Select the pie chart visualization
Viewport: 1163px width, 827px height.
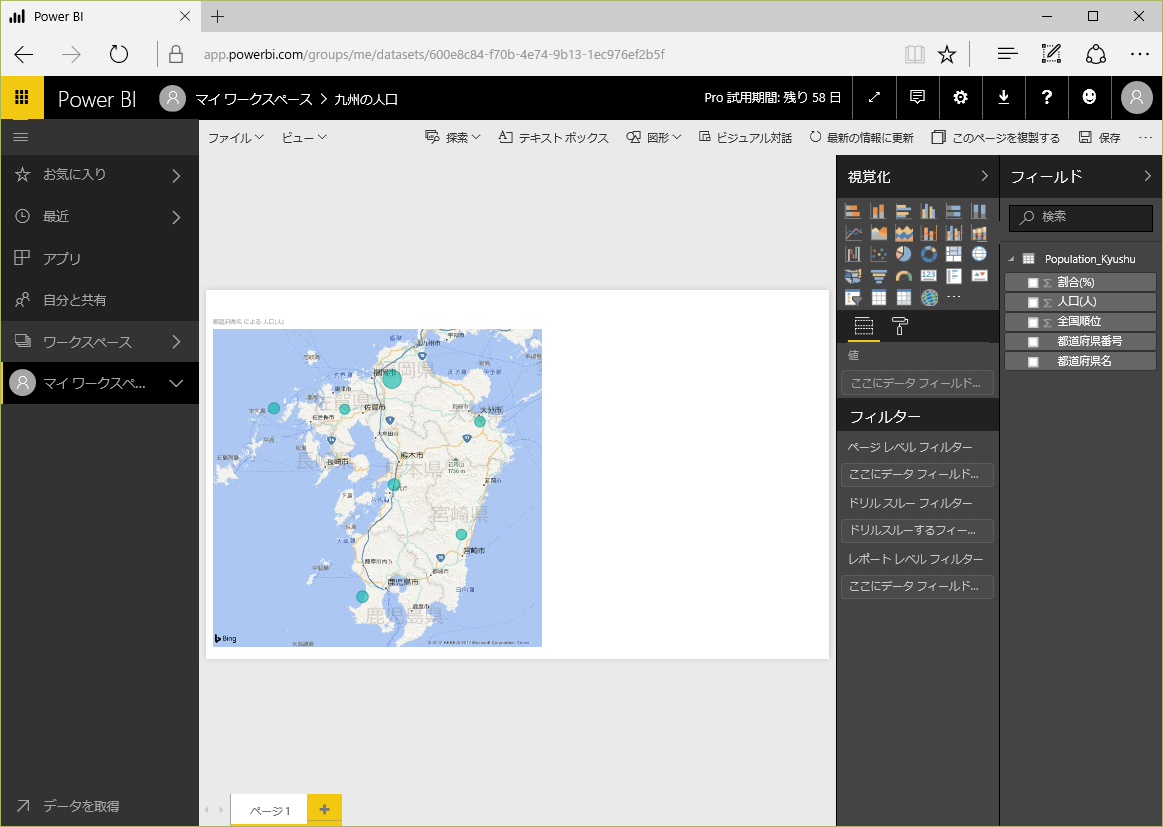(903, 254)
